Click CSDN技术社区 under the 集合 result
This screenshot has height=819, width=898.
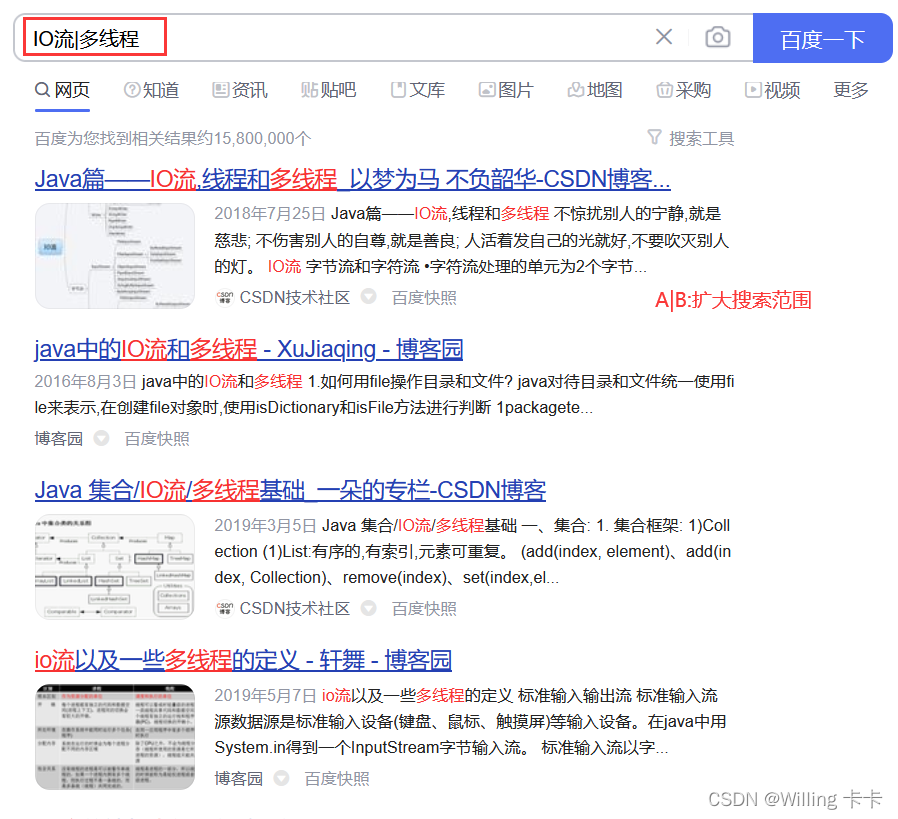click(294, 609)
